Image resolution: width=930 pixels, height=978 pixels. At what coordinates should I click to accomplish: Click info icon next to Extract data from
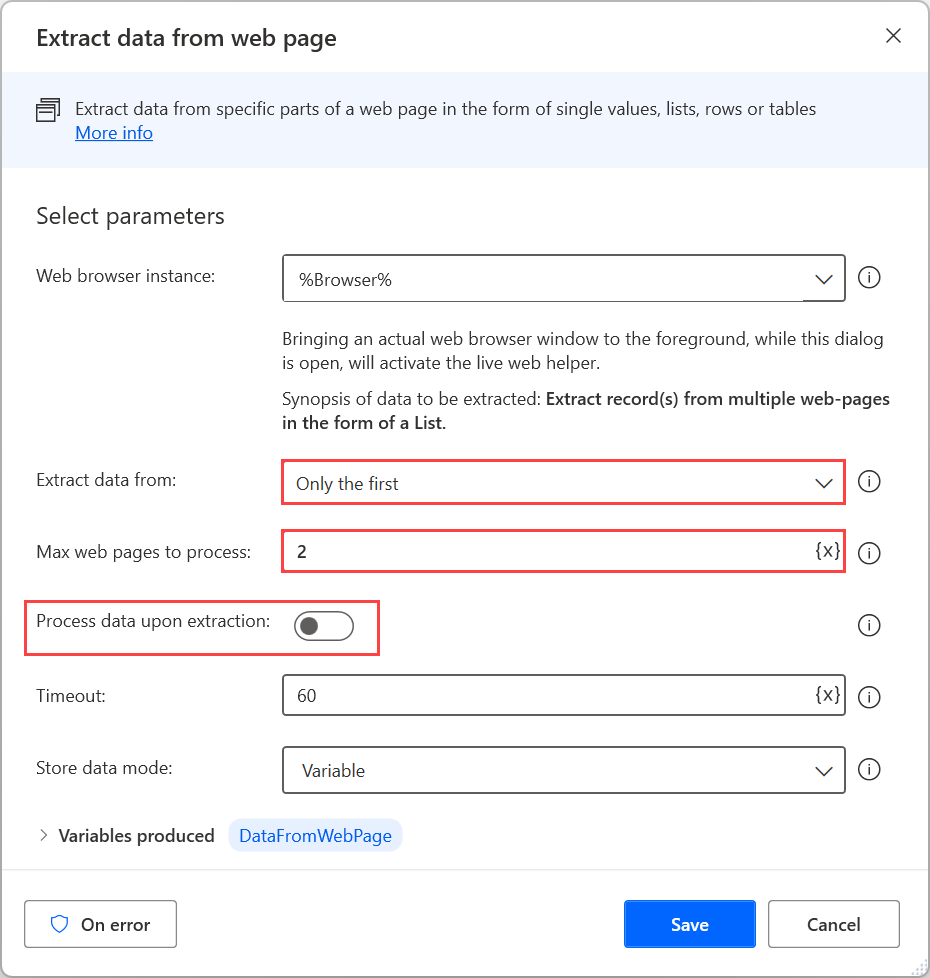[x=869, y=482]
